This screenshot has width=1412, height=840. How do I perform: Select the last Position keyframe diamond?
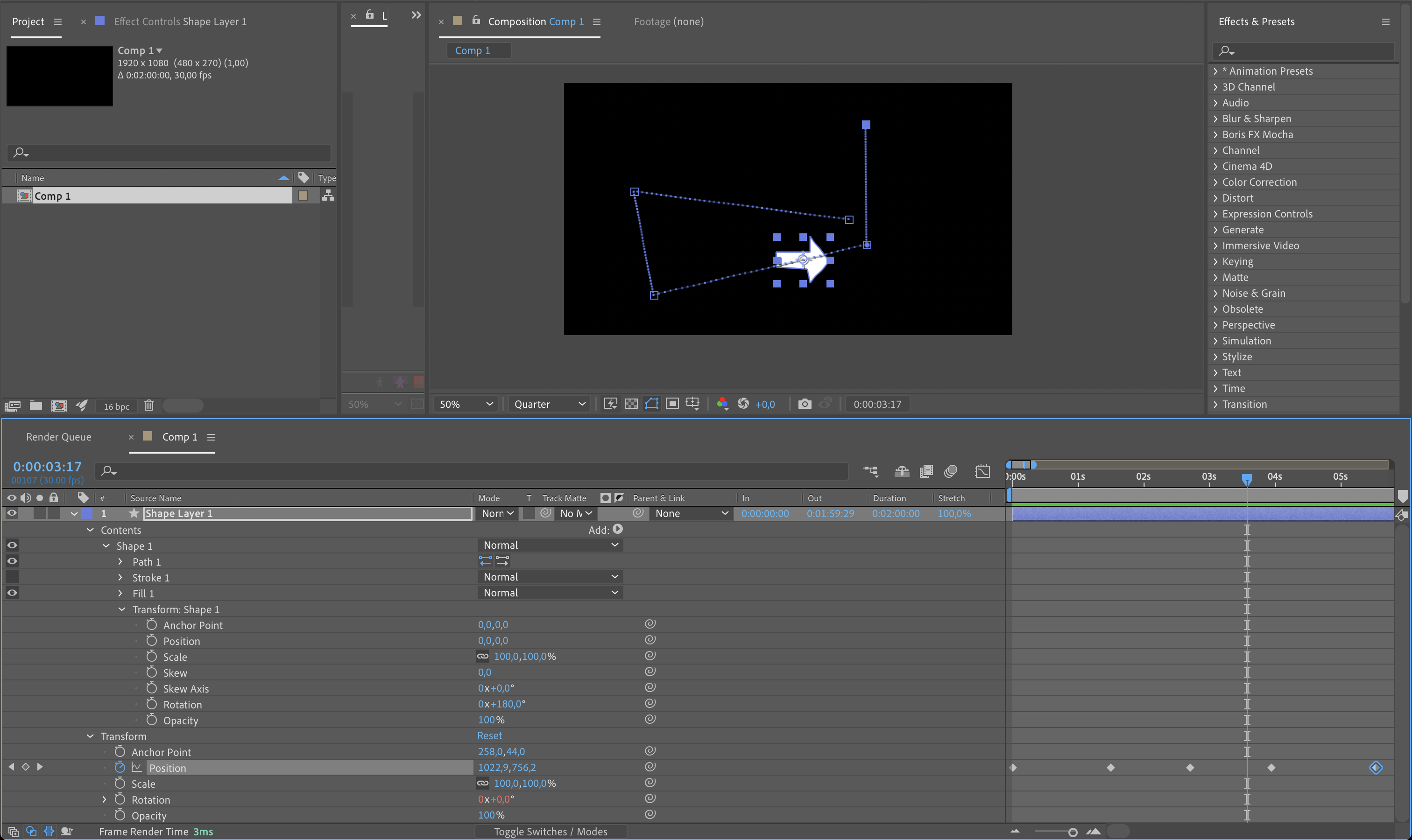tap(1376, 768)
